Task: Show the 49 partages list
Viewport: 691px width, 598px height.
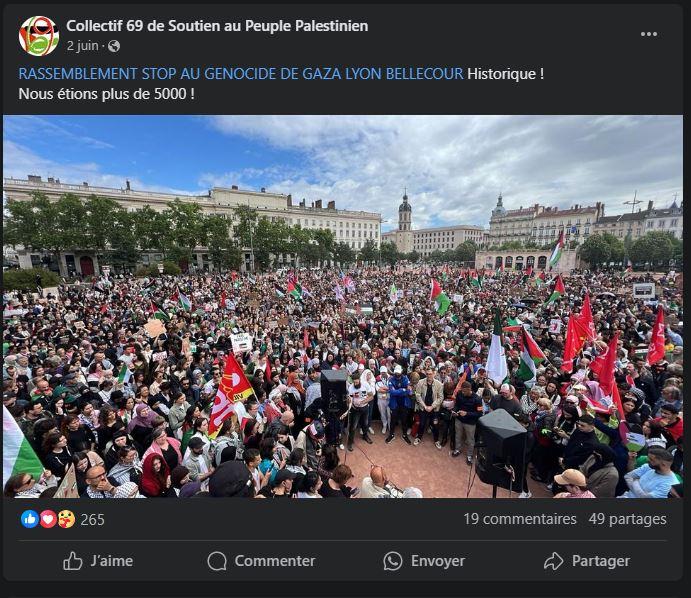Action: click(628, 519)
